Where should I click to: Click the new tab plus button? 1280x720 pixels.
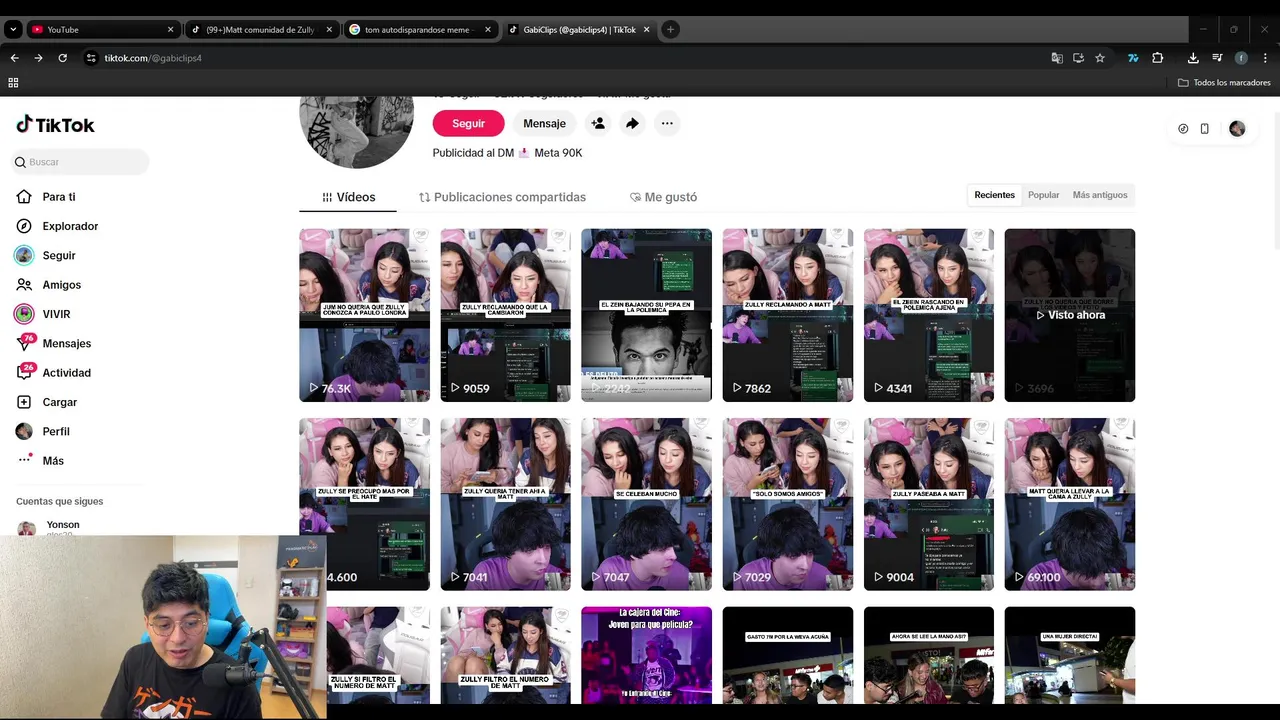click(x=670, y=29)
